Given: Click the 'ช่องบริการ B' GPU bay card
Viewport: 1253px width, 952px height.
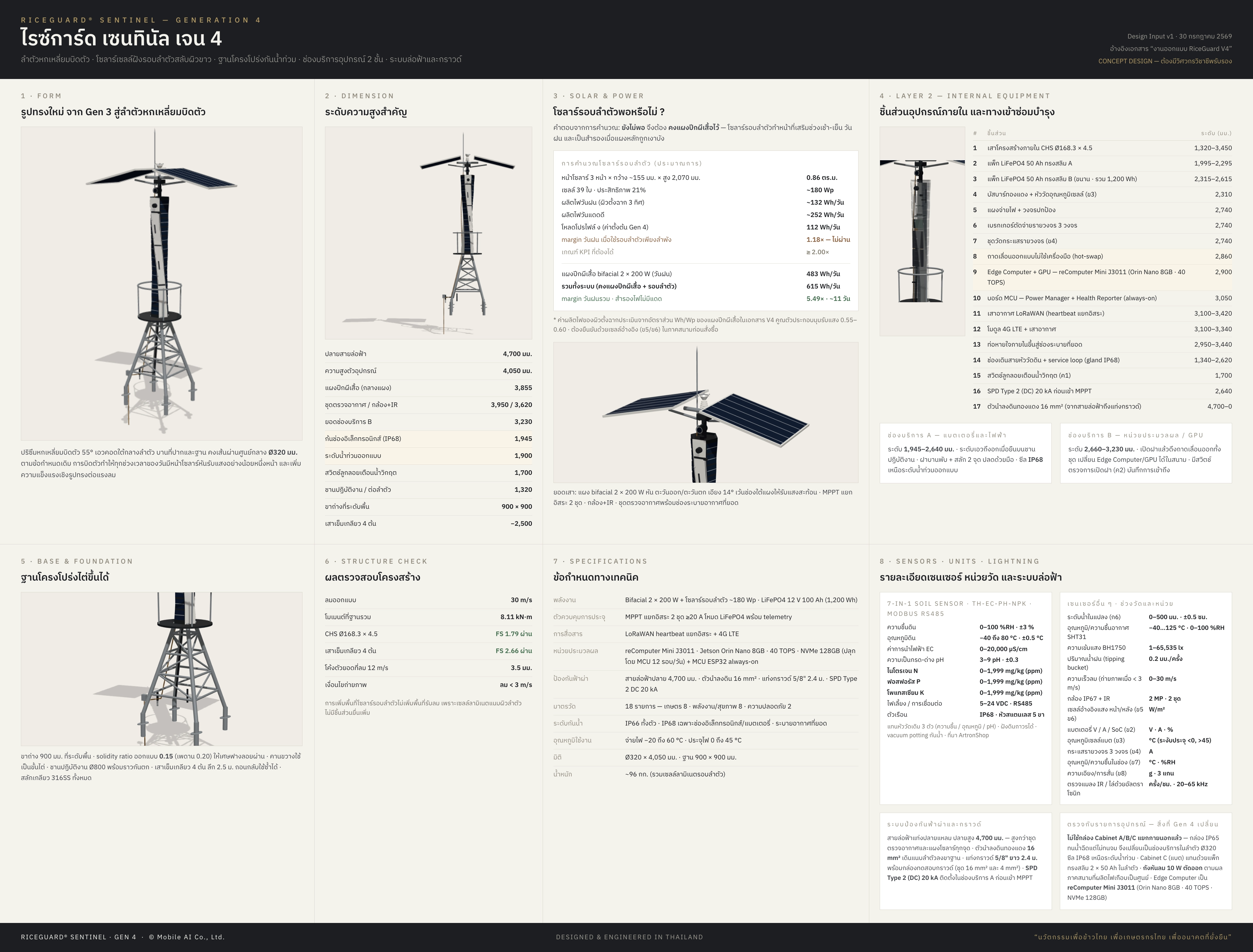Looking at the screenshot, I should (1146, 453).
